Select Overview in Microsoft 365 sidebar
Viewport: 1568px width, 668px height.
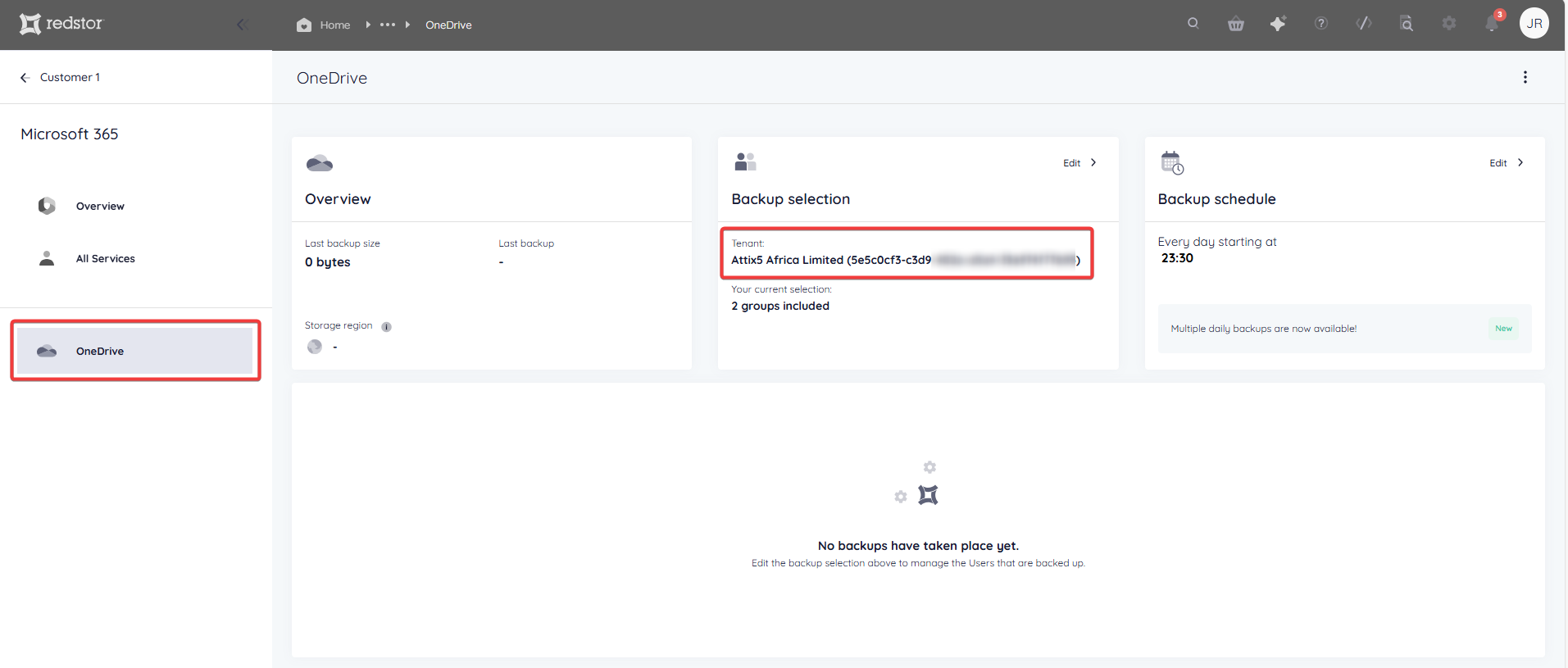[100, 206]
